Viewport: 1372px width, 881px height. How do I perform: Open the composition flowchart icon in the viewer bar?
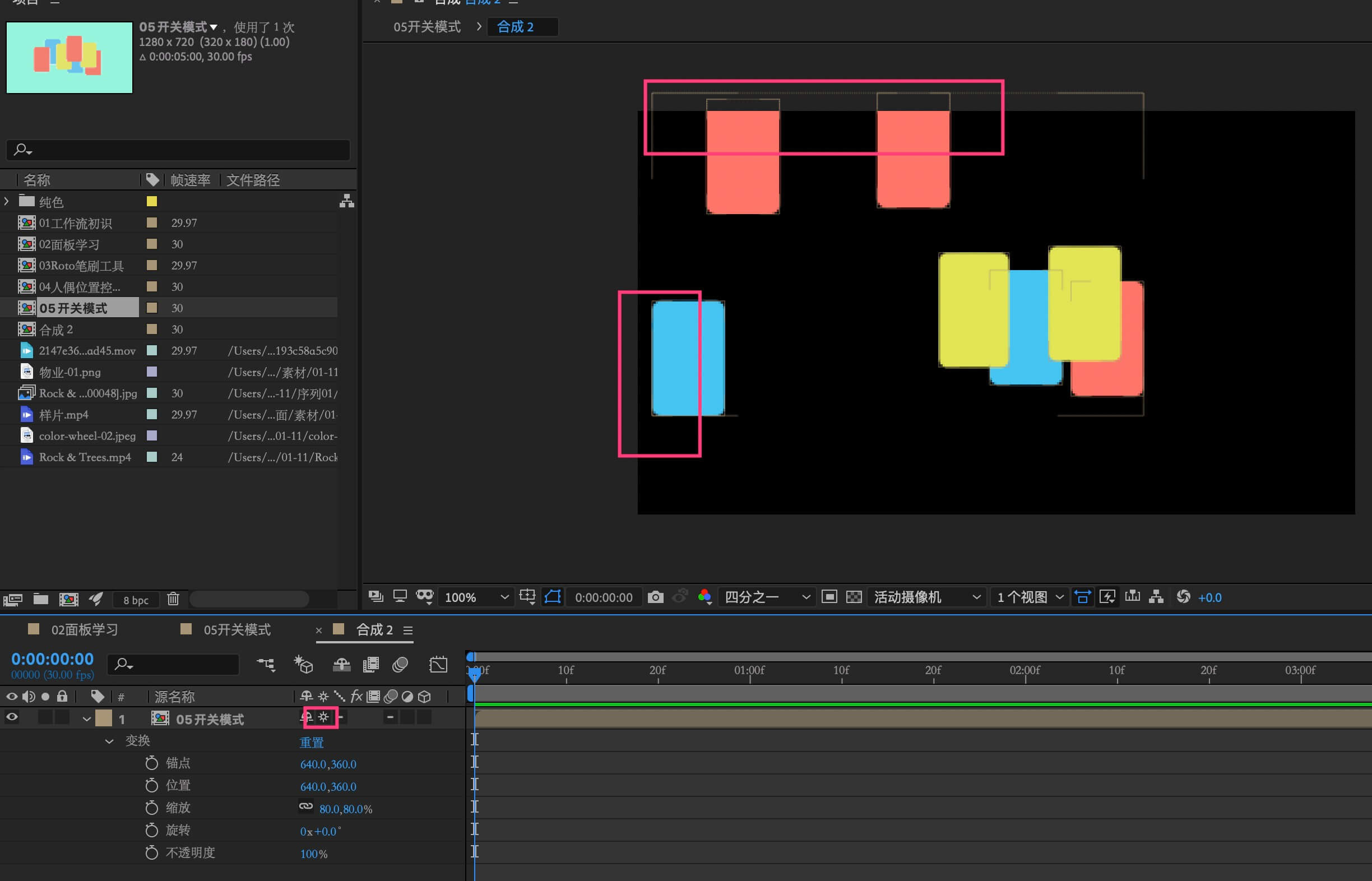1156,597
